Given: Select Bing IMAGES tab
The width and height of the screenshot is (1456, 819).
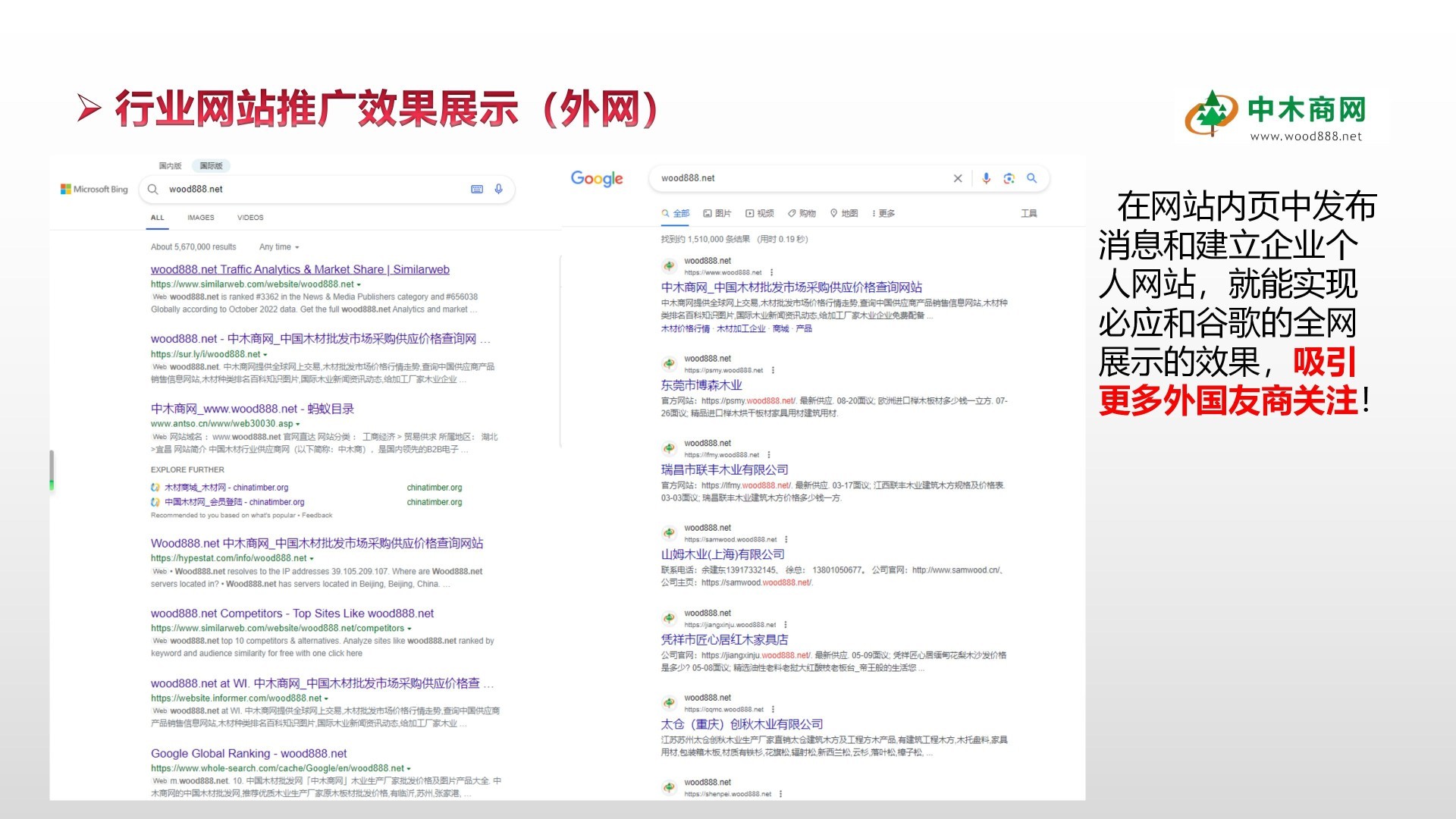Looking at the screenshot, I should (201, 218).
